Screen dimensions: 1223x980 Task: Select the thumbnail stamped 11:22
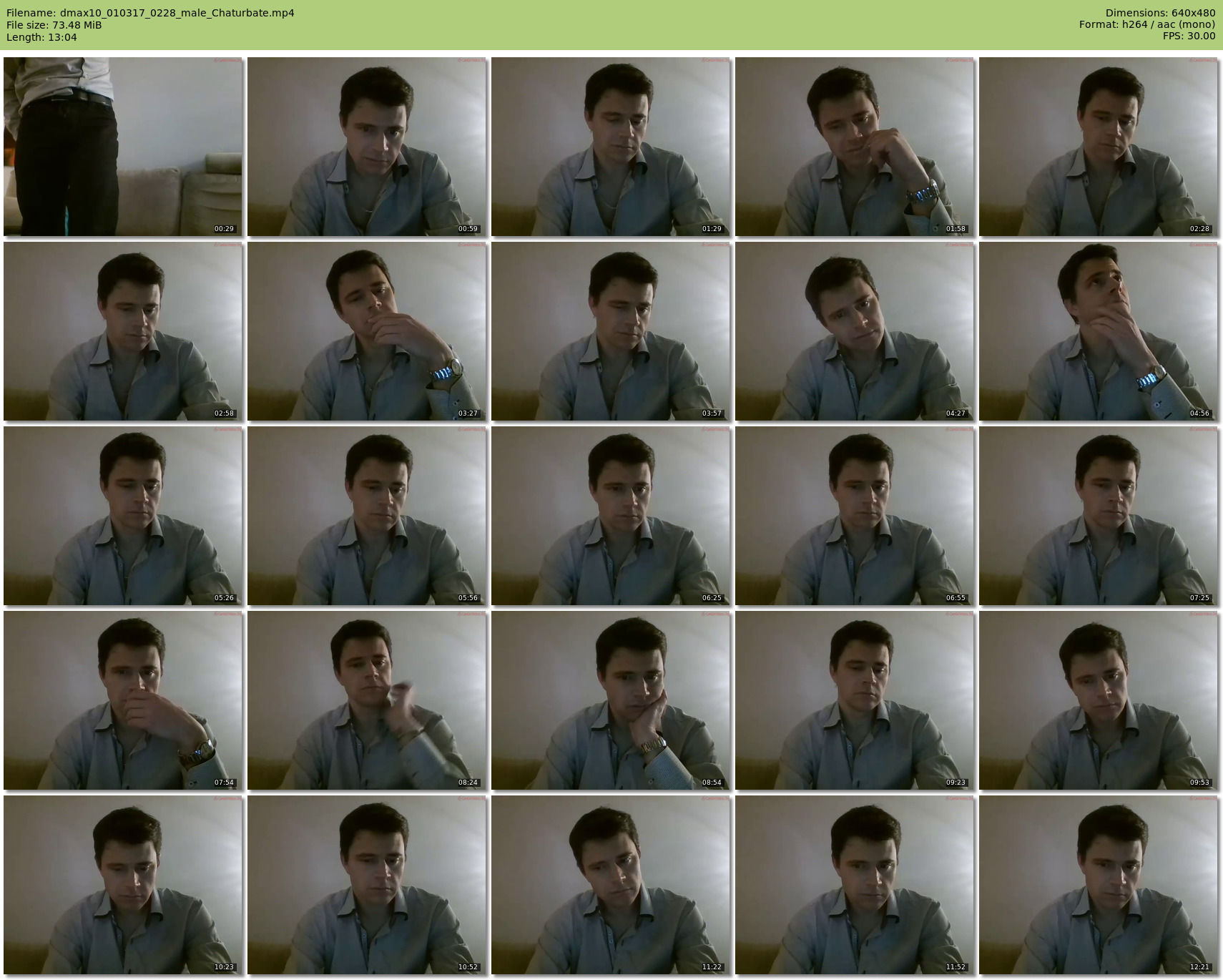[x=610, y=885]
